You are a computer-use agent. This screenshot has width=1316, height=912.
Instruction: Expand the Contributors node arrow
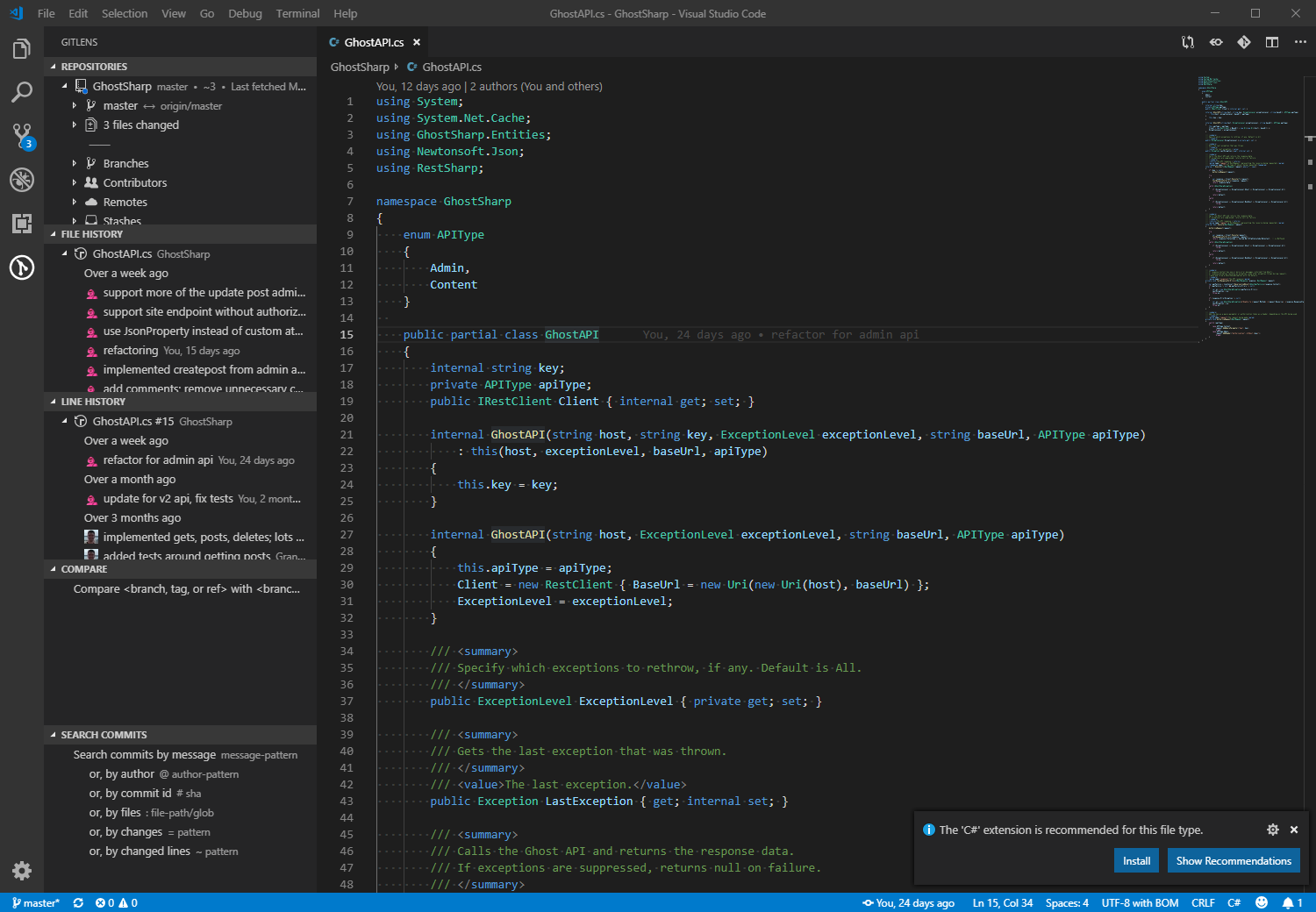coord(75,182)
